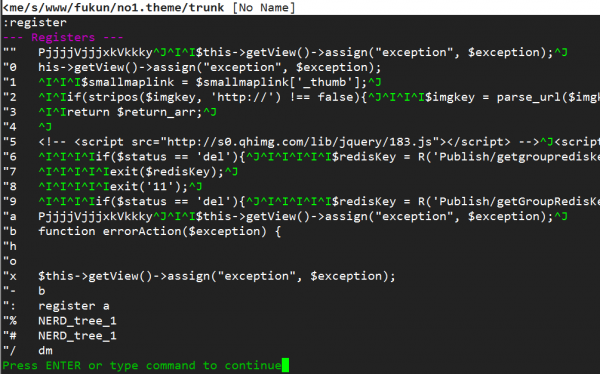Click register "# 'NERD_tree_1' entry
This screenshot has height=374, width=600.
(77, 336)
